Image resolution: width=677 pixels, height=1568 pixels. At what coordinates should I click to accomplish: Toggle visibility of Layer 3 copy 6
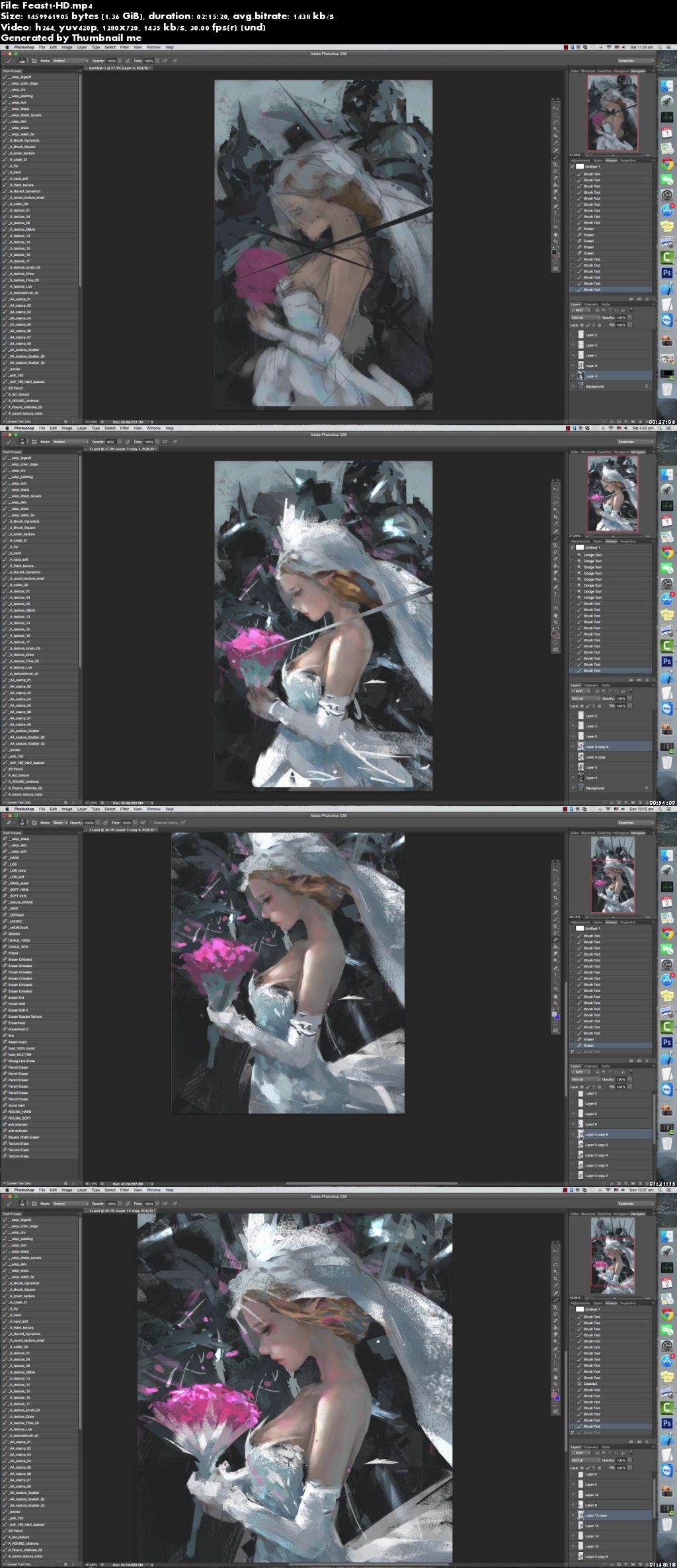coord(573,1134)
